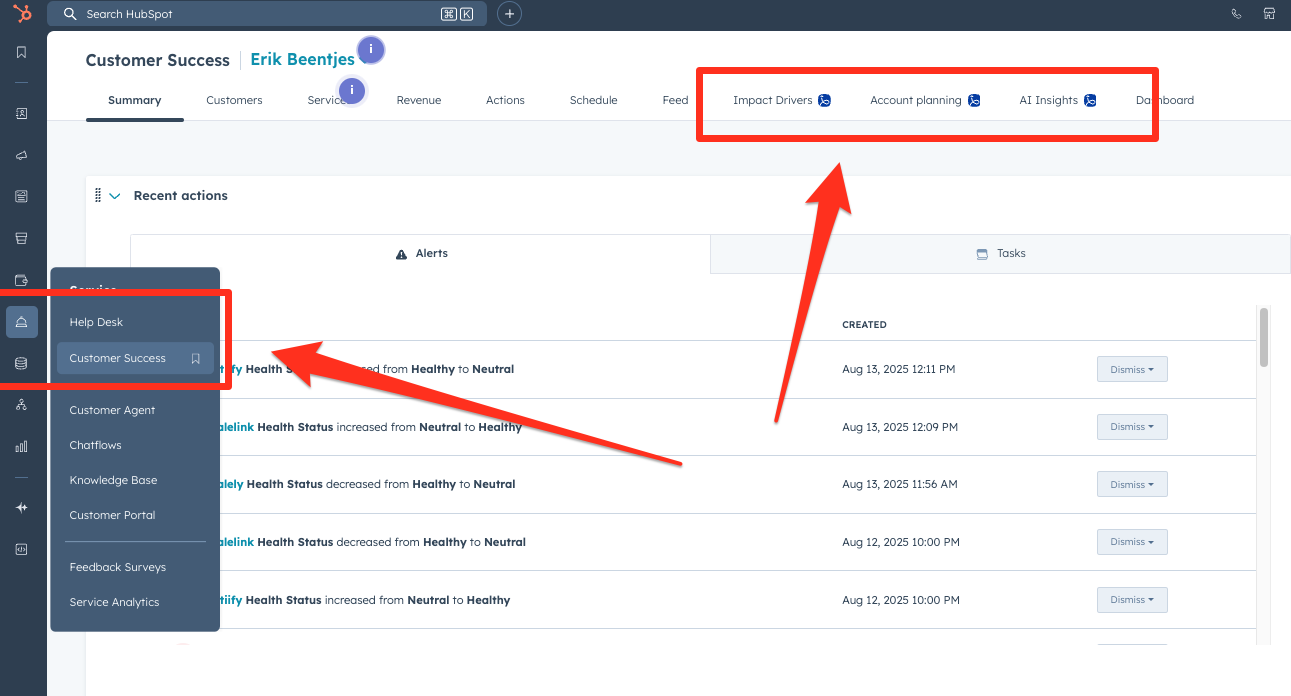Switch to the Actions tab

pos(505,100)
